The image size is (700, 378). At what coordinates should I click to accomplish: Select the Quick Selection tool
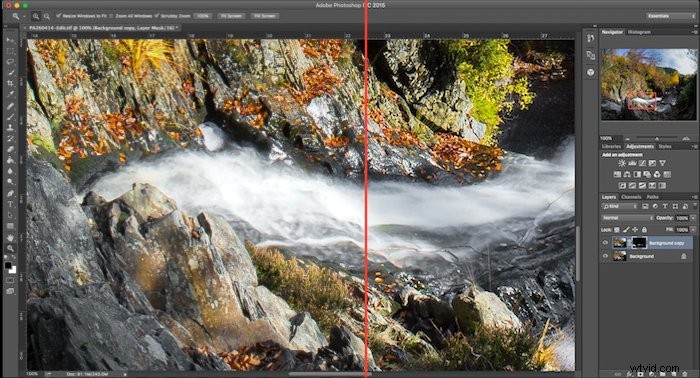tap(10, 73)
